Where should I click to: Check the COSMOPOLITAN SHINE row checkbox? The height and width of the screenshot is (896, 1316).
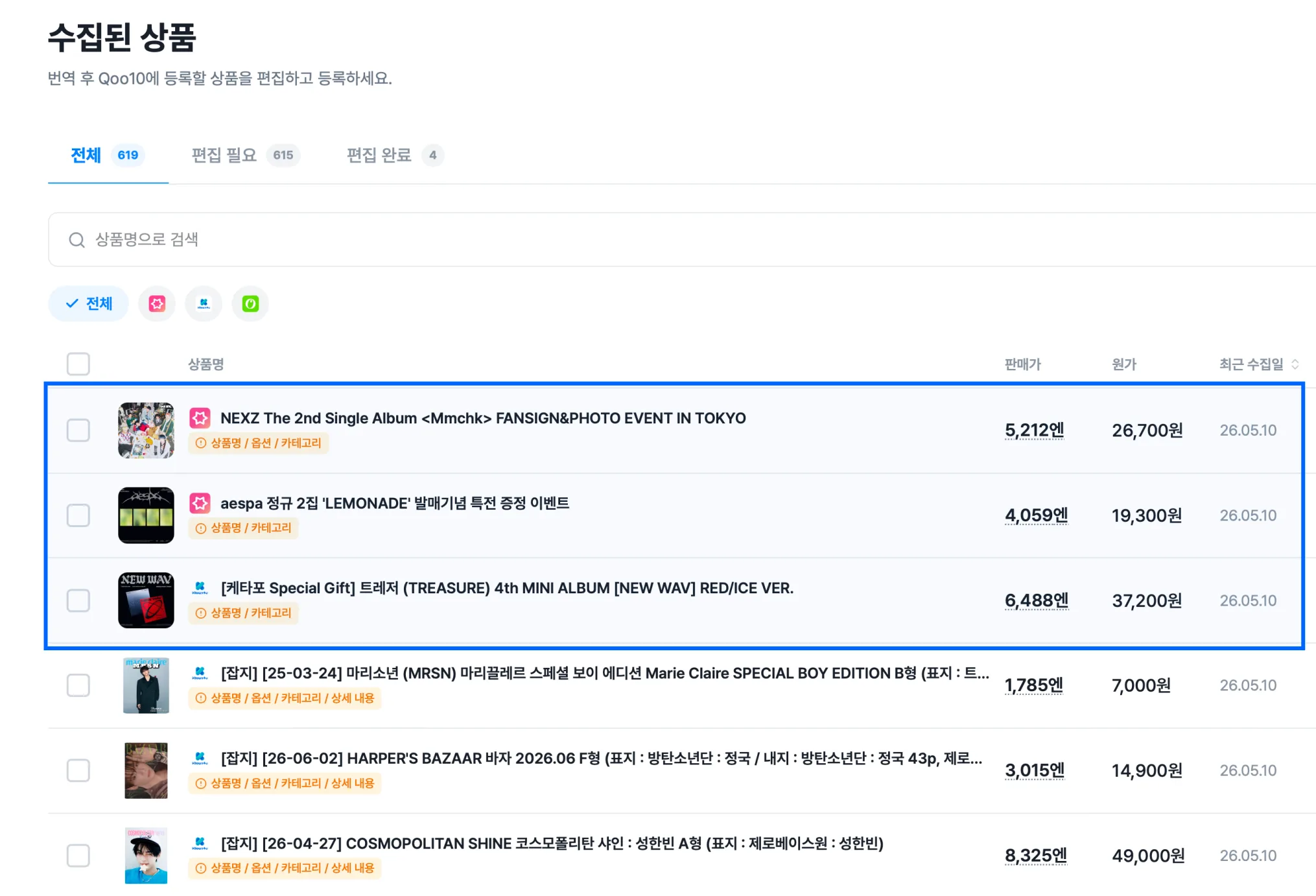pos(78,855)
